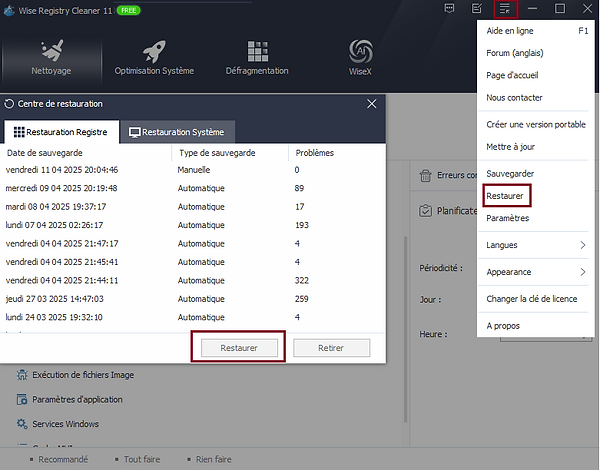Image resolution: width=600 pixels, height=470 pixels.
Task: Click the Erreurs trash bin icon
Action: click(426, 176)
